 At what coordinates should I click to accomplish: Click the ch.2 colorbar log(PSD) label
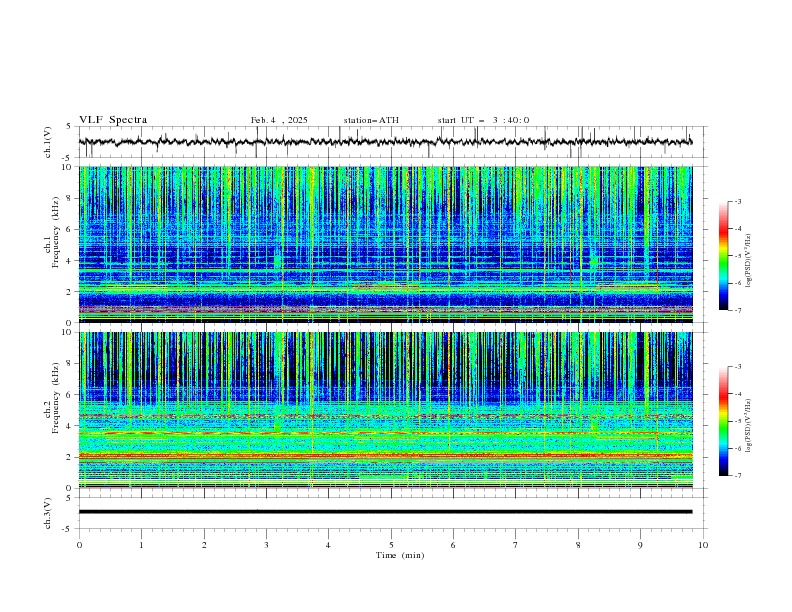pyautogui.click(x=748, y=425)
